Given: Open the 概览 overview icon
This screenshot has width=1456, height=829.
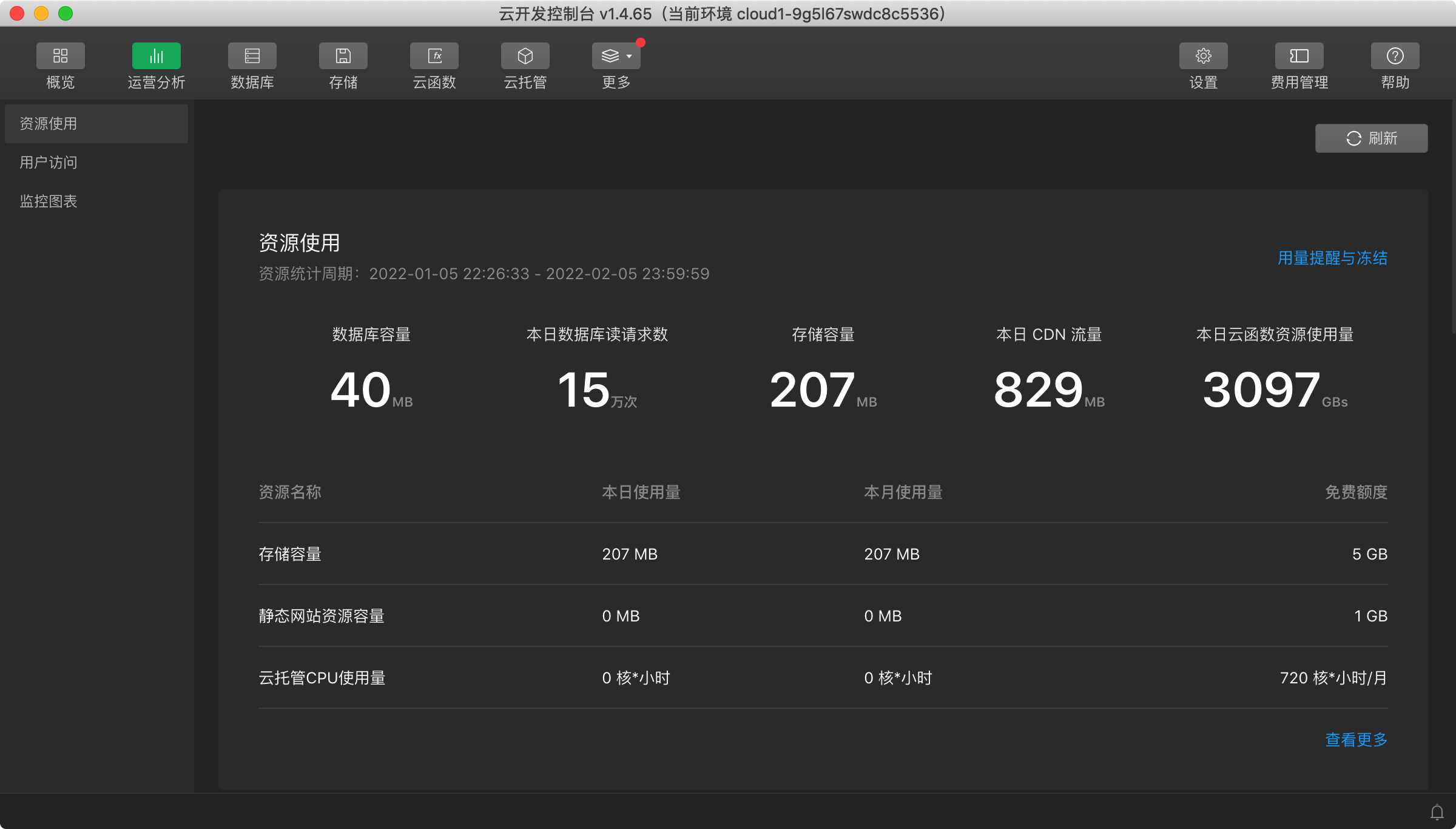Looking at the screenshot, I should click(x=60, y=56).
